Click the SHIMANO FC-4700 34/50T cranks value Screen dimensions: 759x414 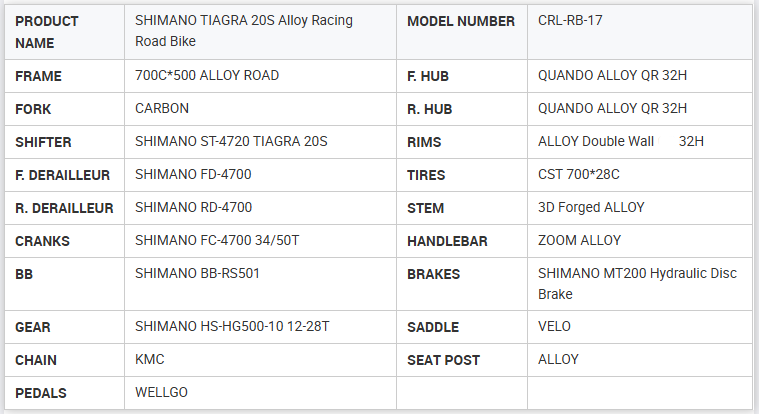[x=216, y=241]
